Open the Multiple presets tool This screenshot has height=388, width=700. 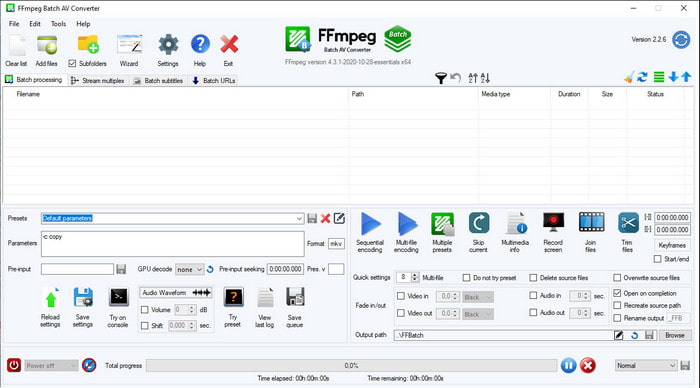pos(442,224)
